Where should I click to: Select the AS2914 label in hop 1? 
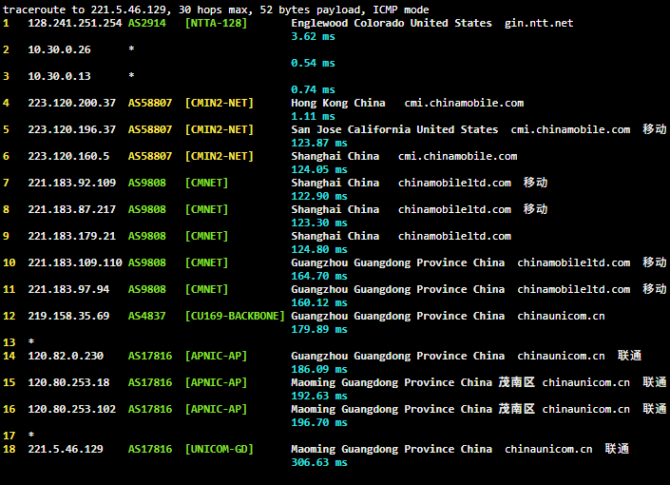(x=148, y=22)
